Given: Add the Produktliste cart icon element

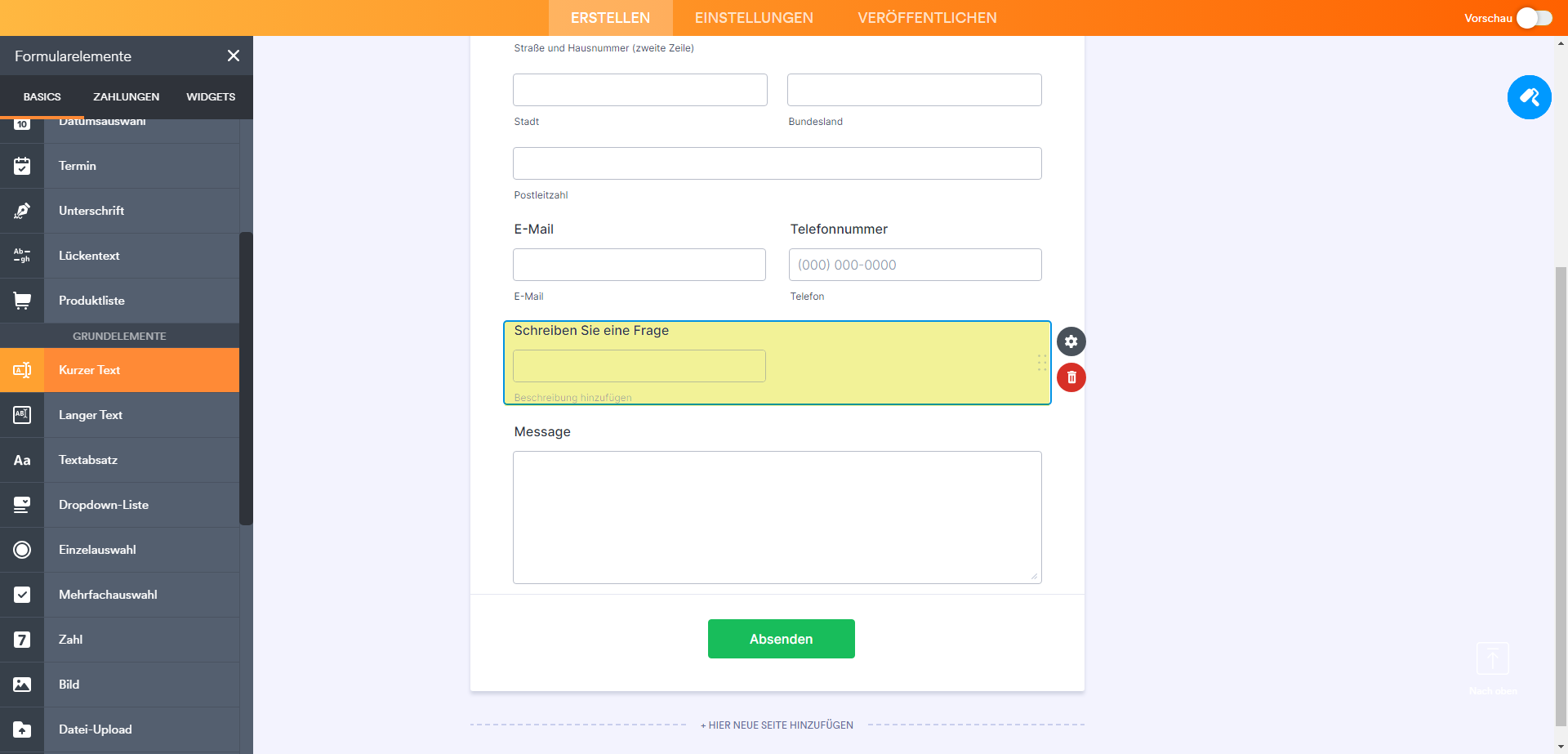Looking at the screenshot, I should (22, 301).
